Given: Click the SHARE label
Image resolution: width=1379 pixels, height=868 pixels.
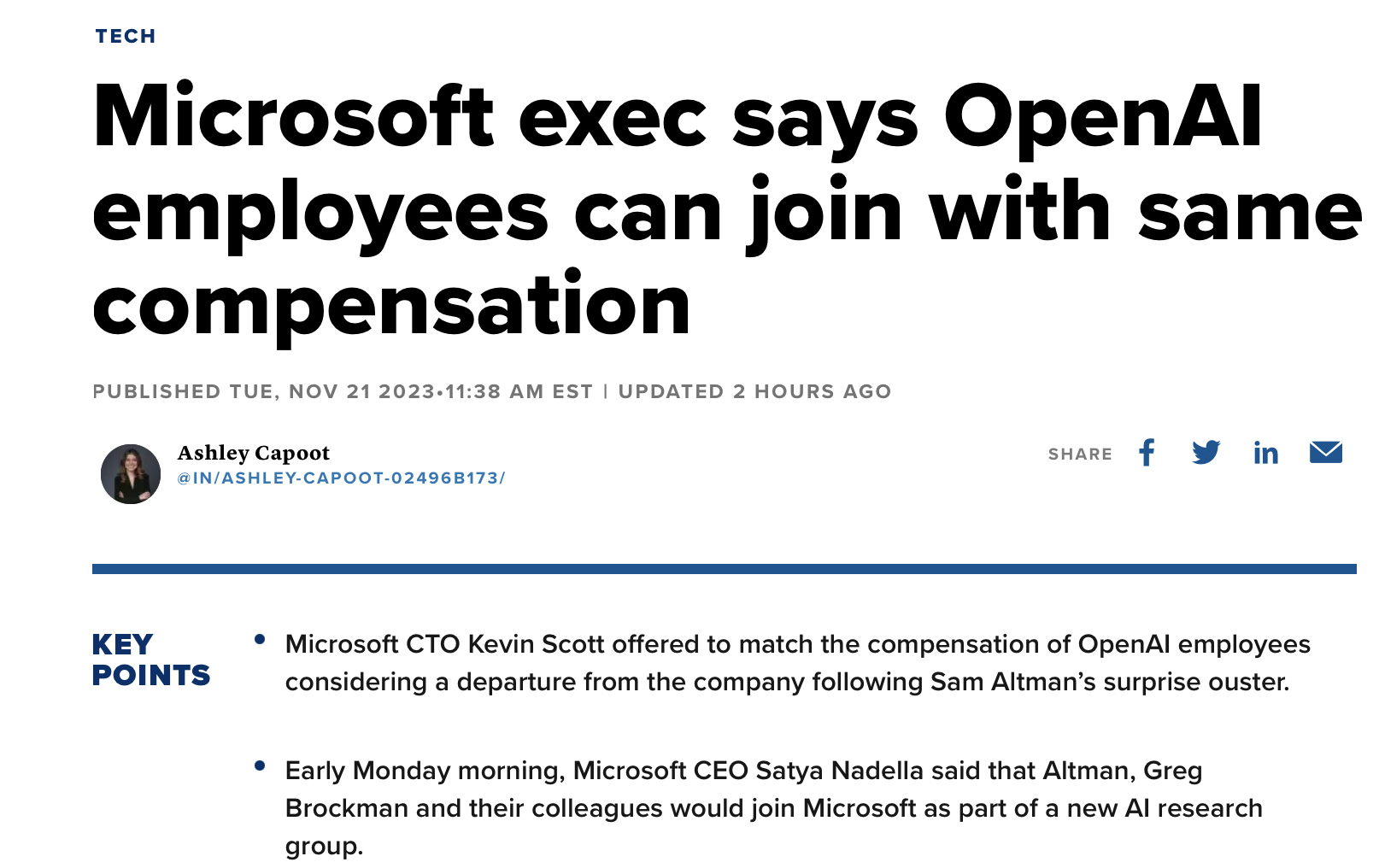Looking at the screenshot, I should [1080, 455].
